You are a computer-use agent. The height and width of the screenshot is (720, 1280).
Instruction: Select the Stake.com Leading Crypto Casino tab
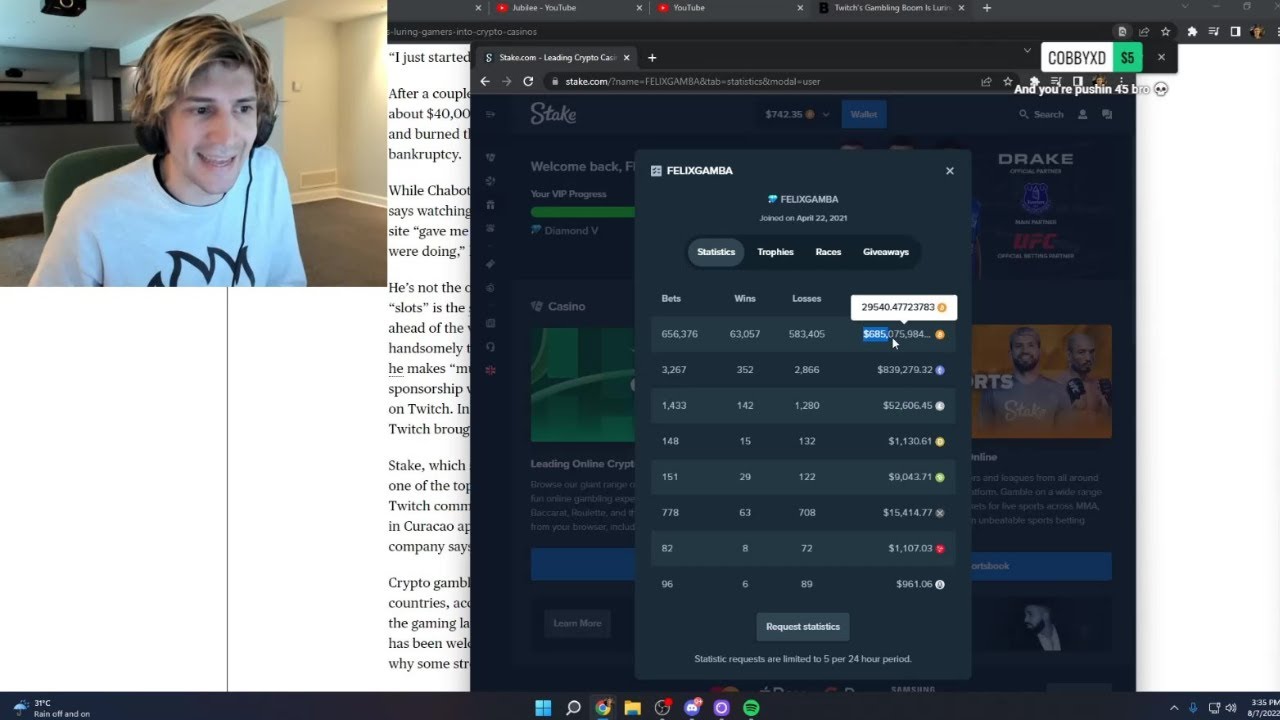click(x=558, y=57)
